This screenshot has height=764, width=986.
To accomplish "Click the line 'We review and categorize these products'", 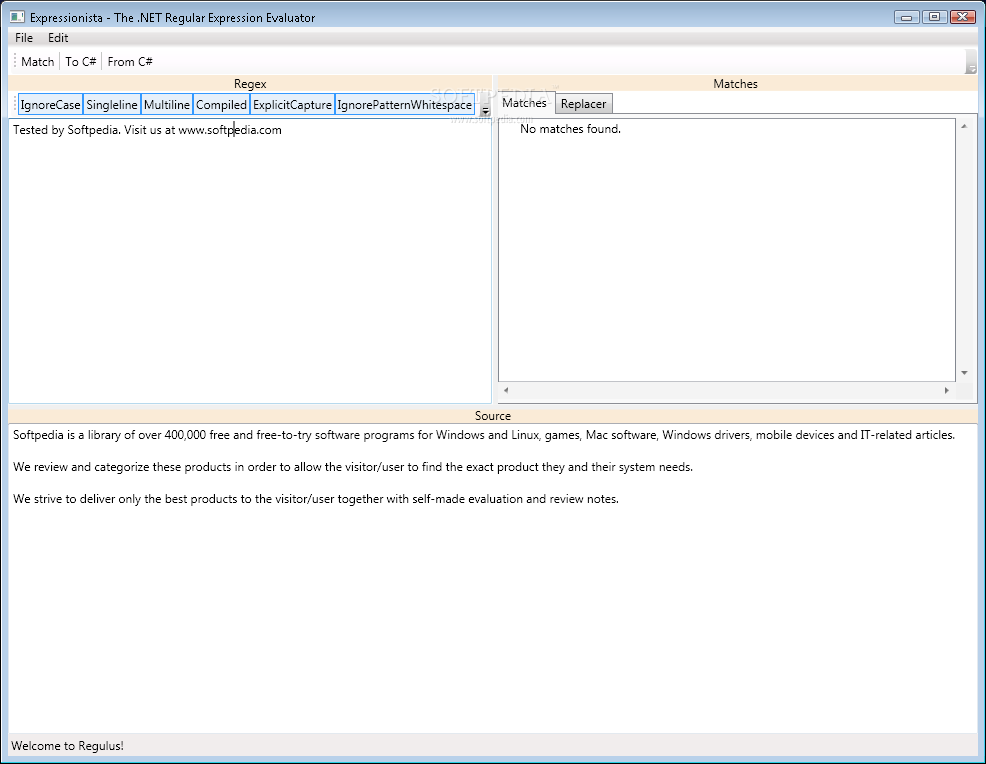I will tap(353, 467).
